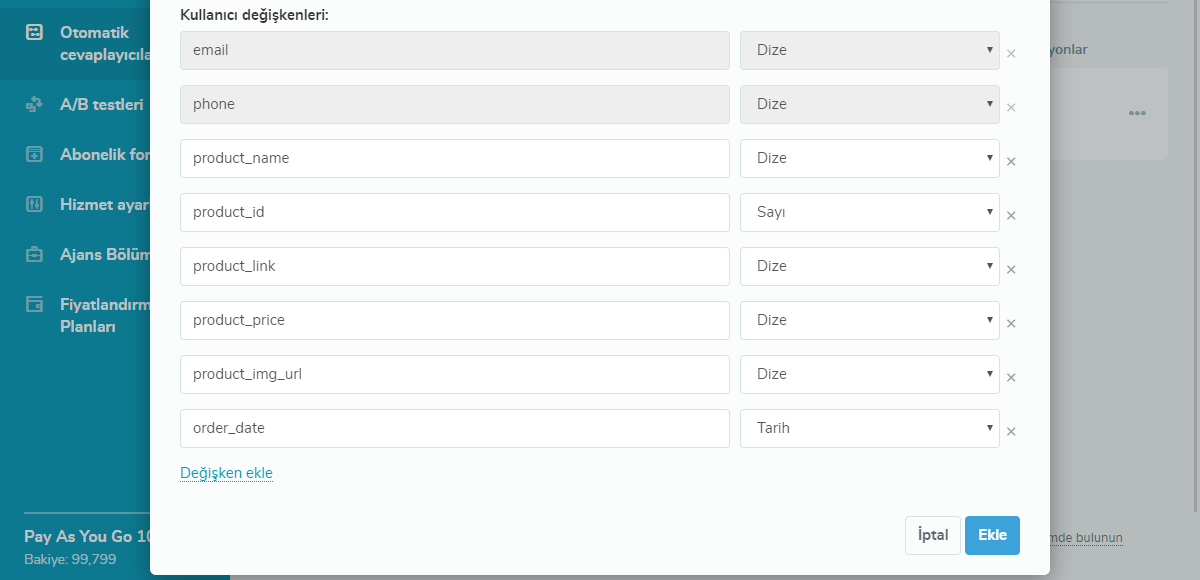The width and height of the screenshot is (1200, 580).
Task: Click the product_img_url input field
Action: click(455, 374)
